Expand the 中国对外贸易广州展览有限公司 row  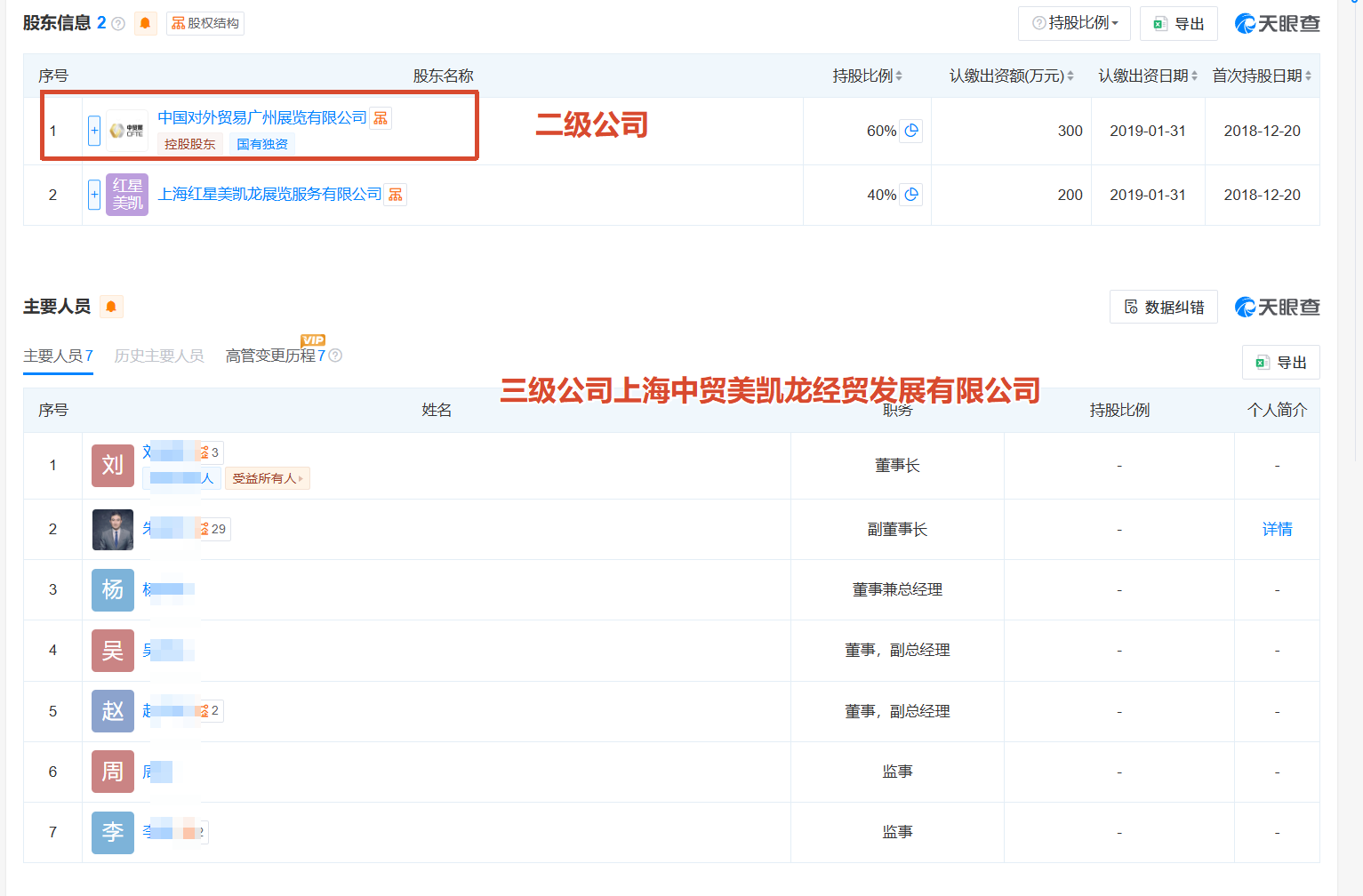click(x=94, y=131)
